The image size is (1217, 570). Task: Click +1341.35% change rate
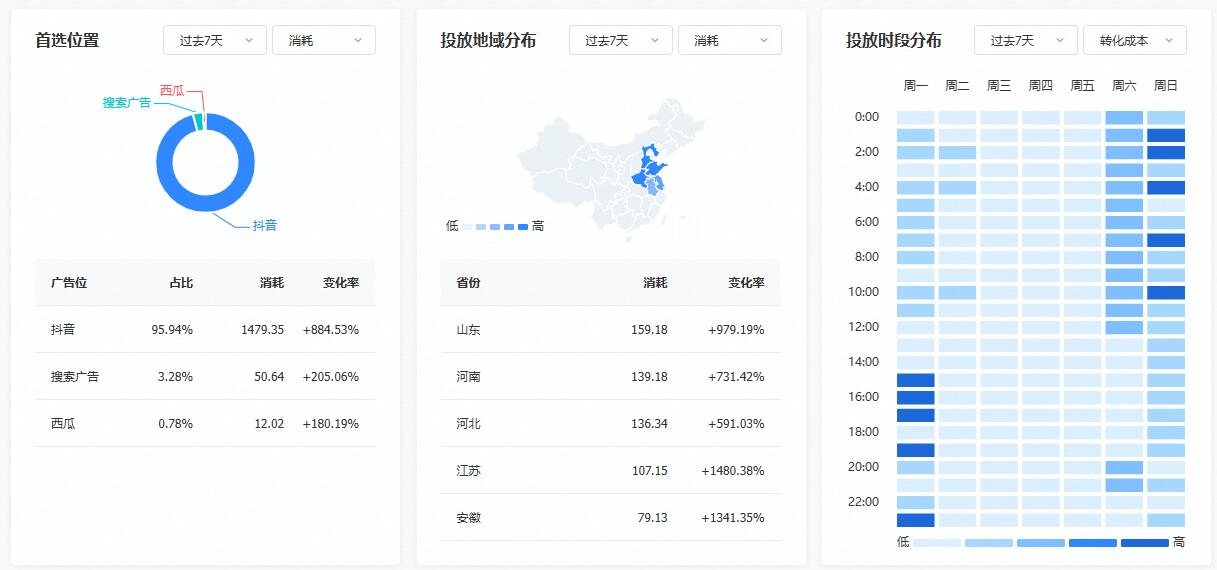pos(733,517)
